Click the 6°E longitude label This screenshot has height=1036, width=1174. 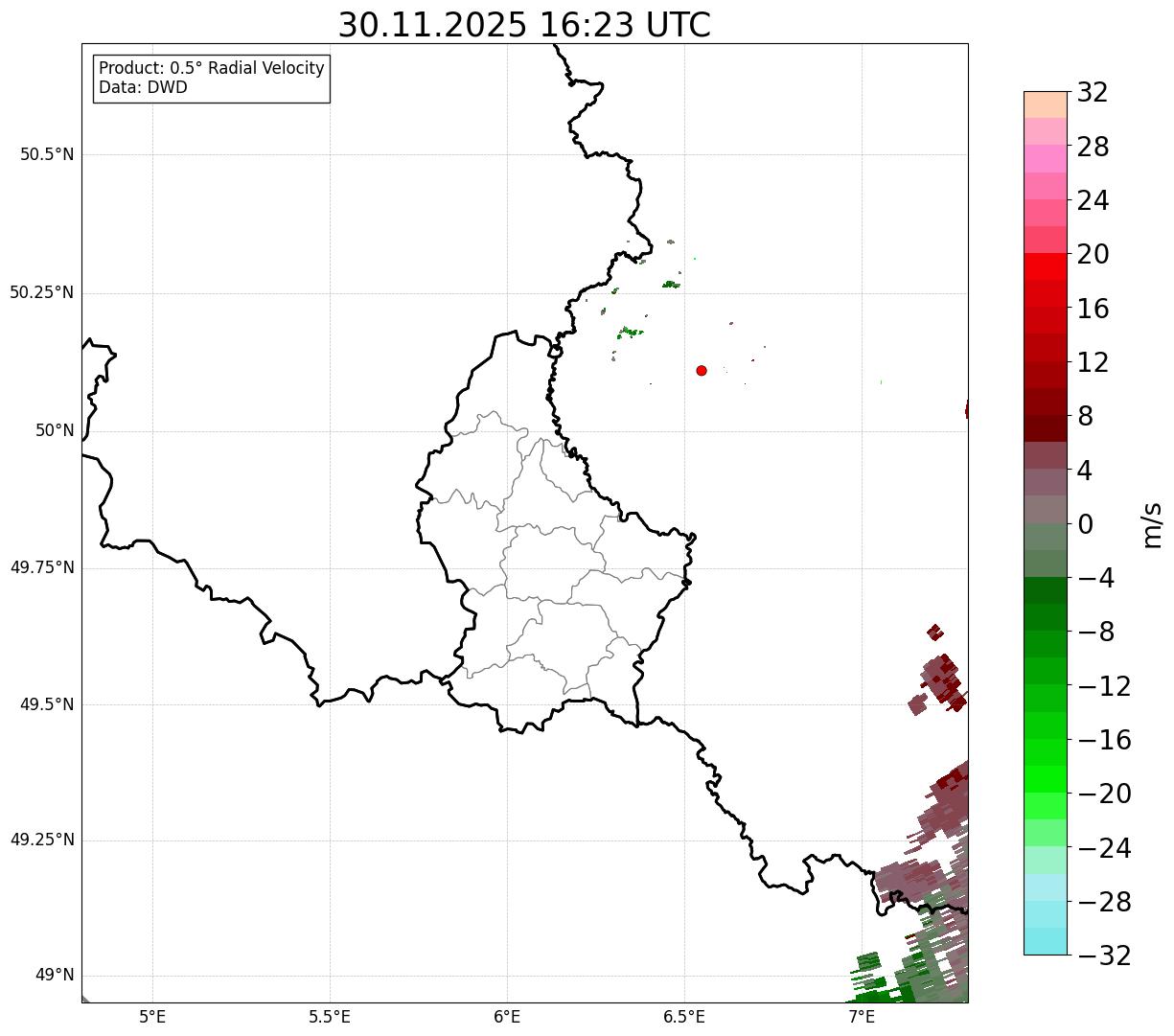click(507, 1017)
